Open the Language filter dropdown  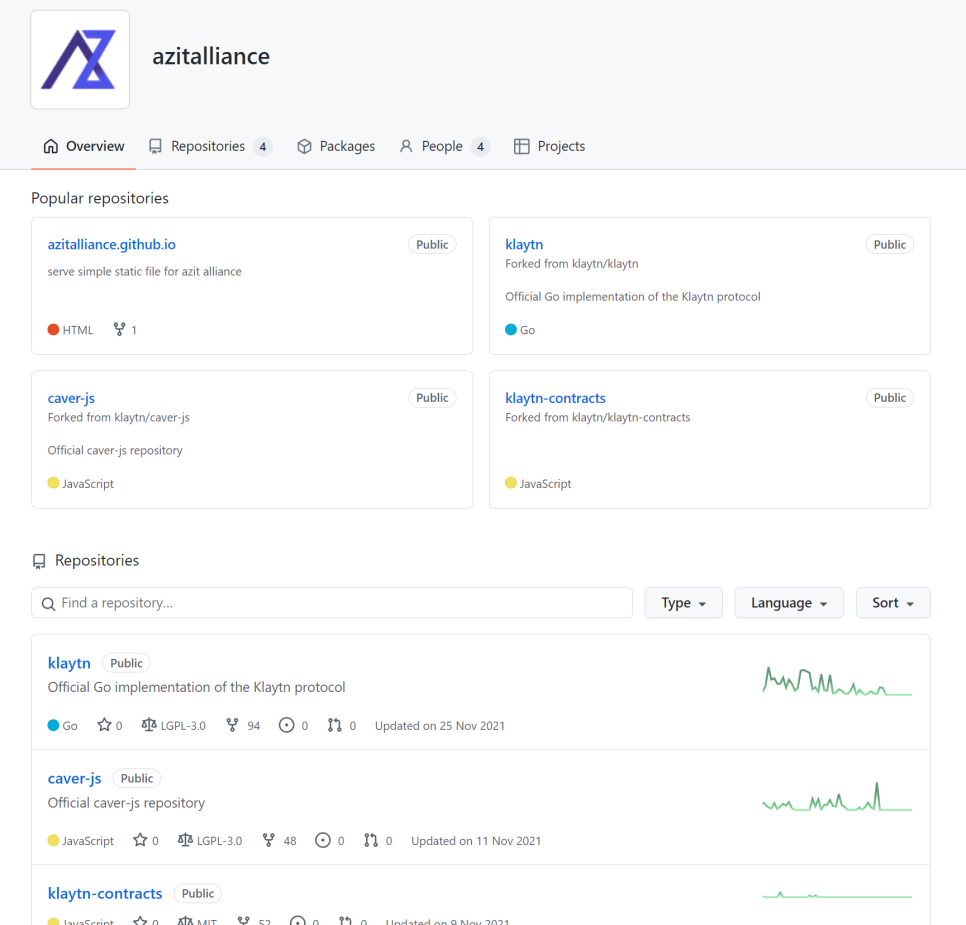coord(789,603)
